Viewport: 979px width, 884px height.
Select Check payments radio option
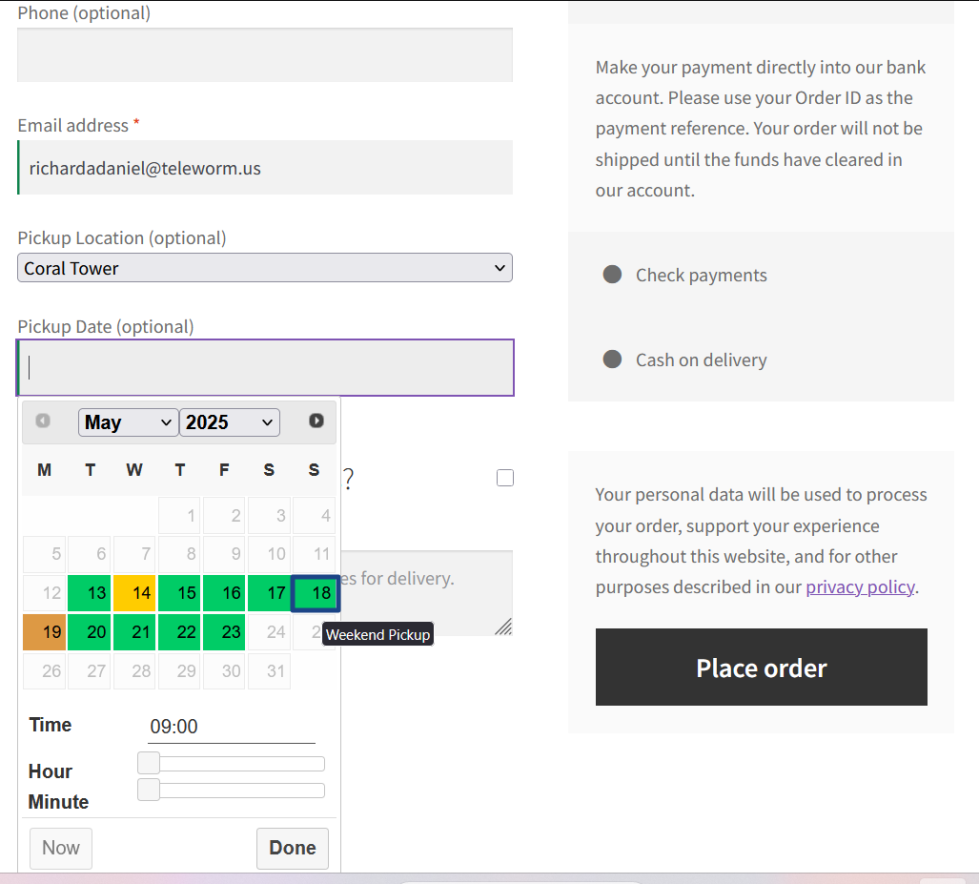[x=612, y=275]
